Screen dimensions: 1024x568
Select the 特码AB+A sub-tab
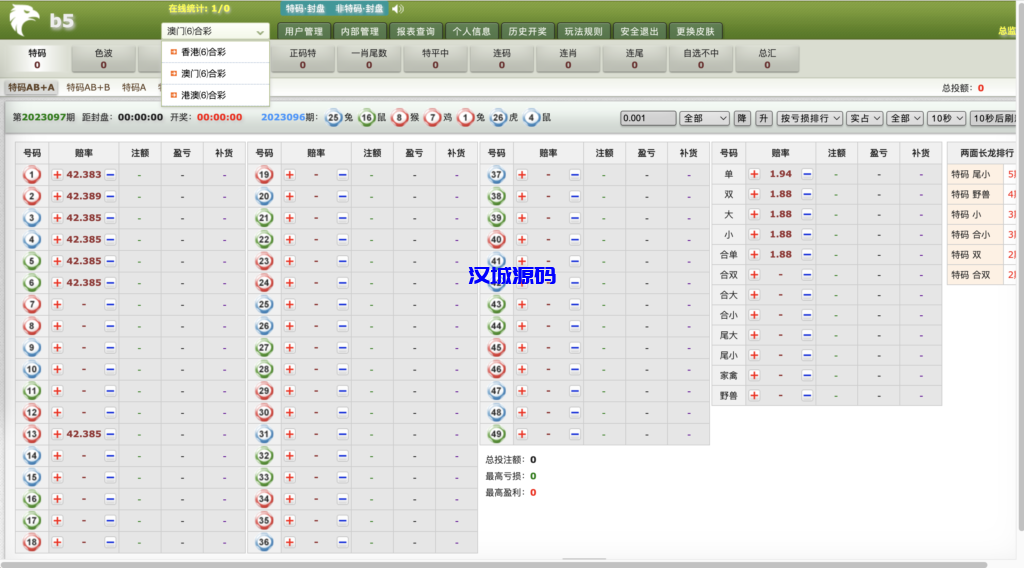coord(31,87)
